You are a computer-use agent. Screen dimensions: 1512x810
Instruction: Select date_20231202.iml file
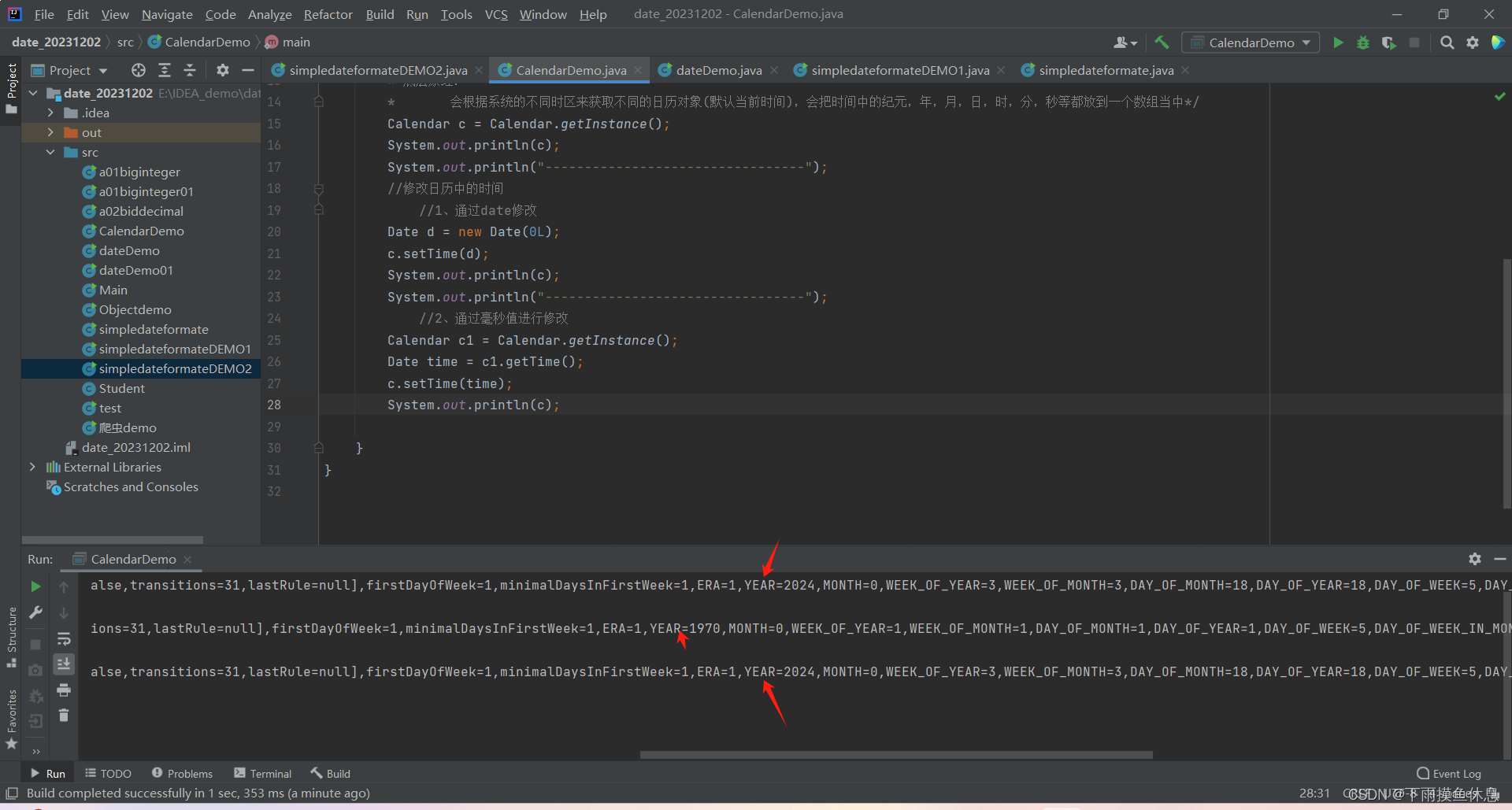click(136, 447)
